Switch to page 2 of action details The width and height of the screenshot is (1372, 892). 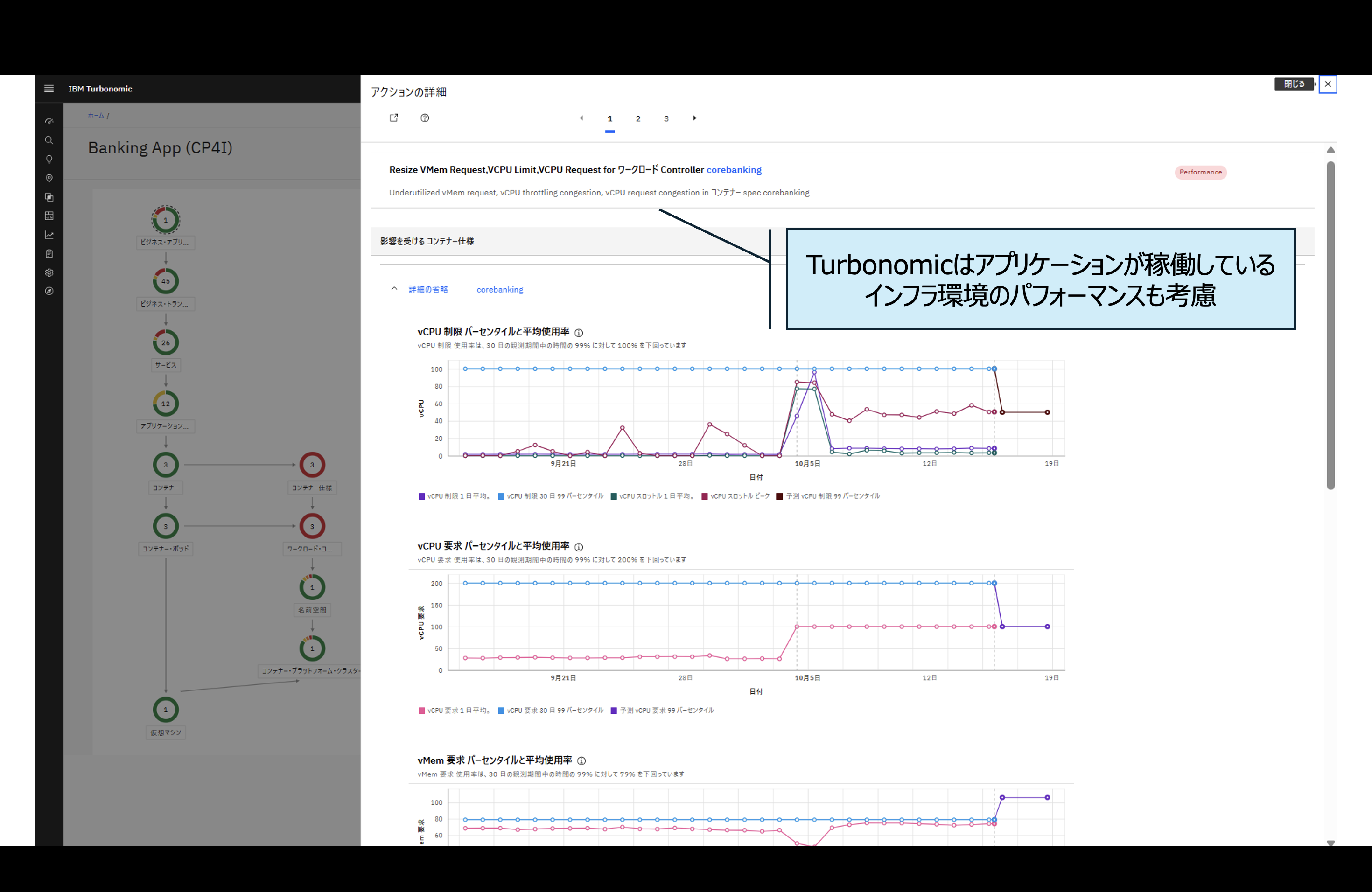638,118
